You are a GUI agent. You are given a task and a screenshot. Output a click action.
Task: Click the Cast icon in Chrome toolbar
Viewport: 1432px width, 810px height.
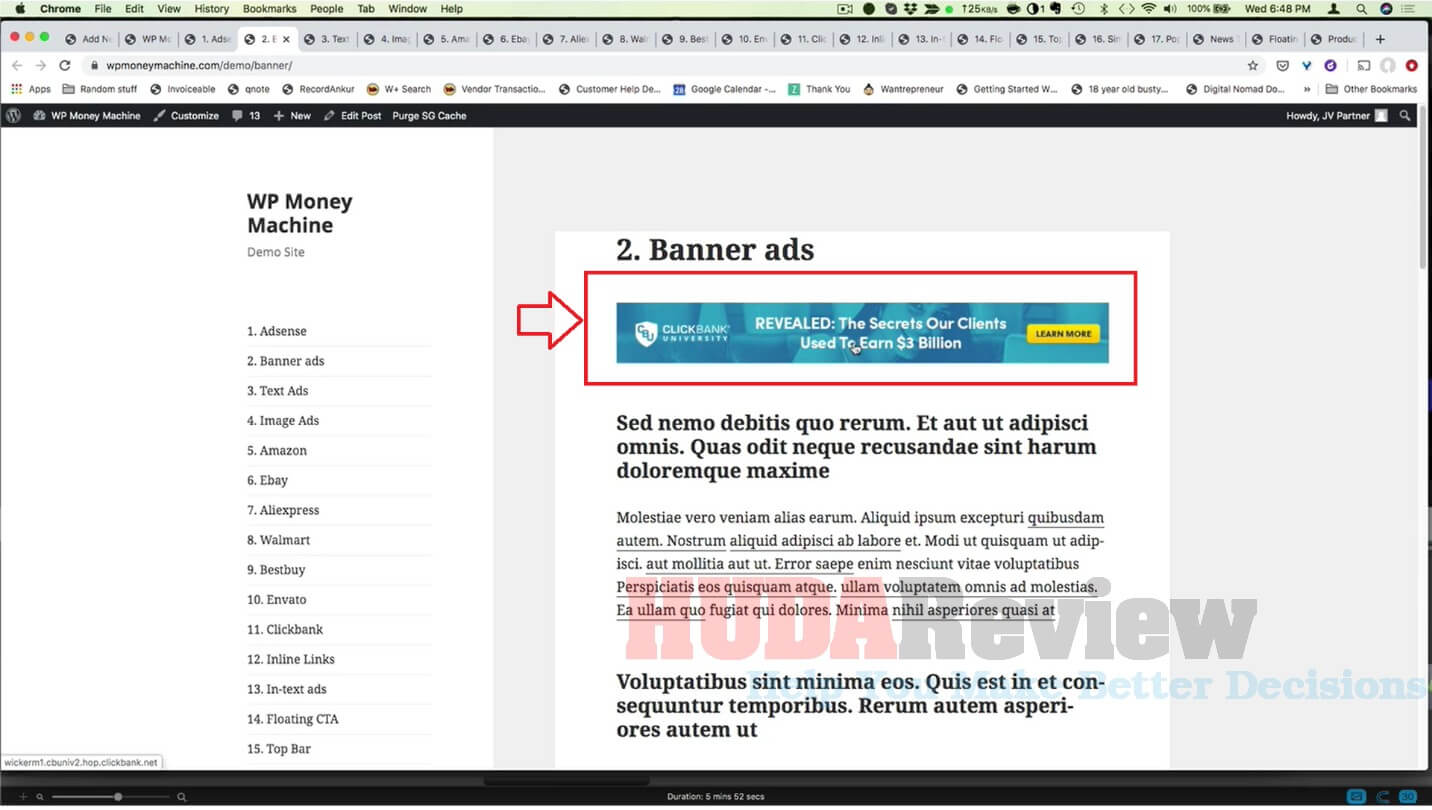(1364, 65)
